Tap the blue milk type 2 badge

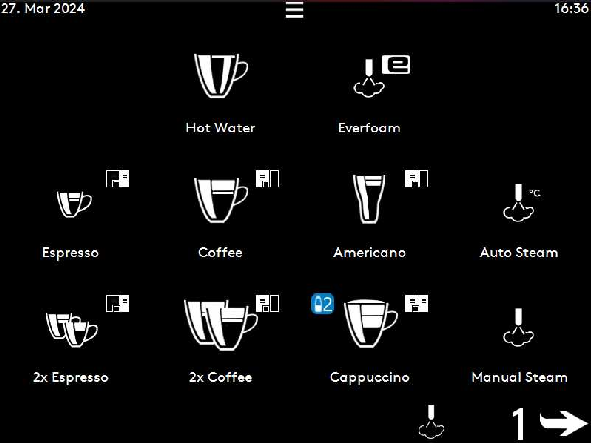[x=322, y=304]
